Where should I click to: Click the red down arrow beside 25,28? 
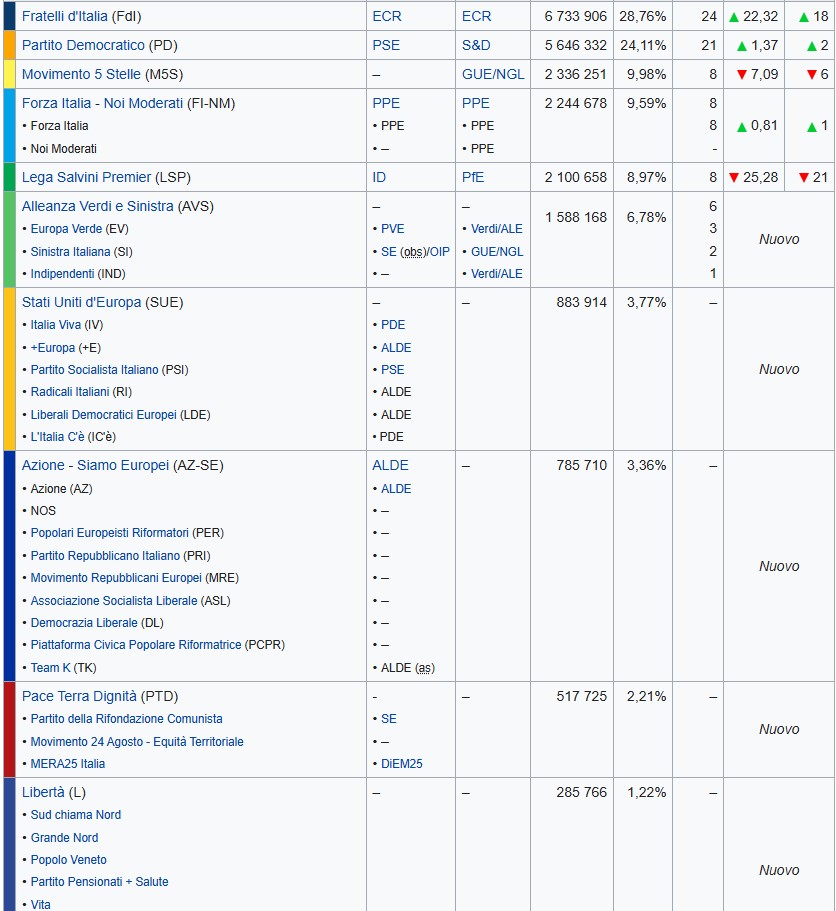pyautogui.click(x=734, y=178)
